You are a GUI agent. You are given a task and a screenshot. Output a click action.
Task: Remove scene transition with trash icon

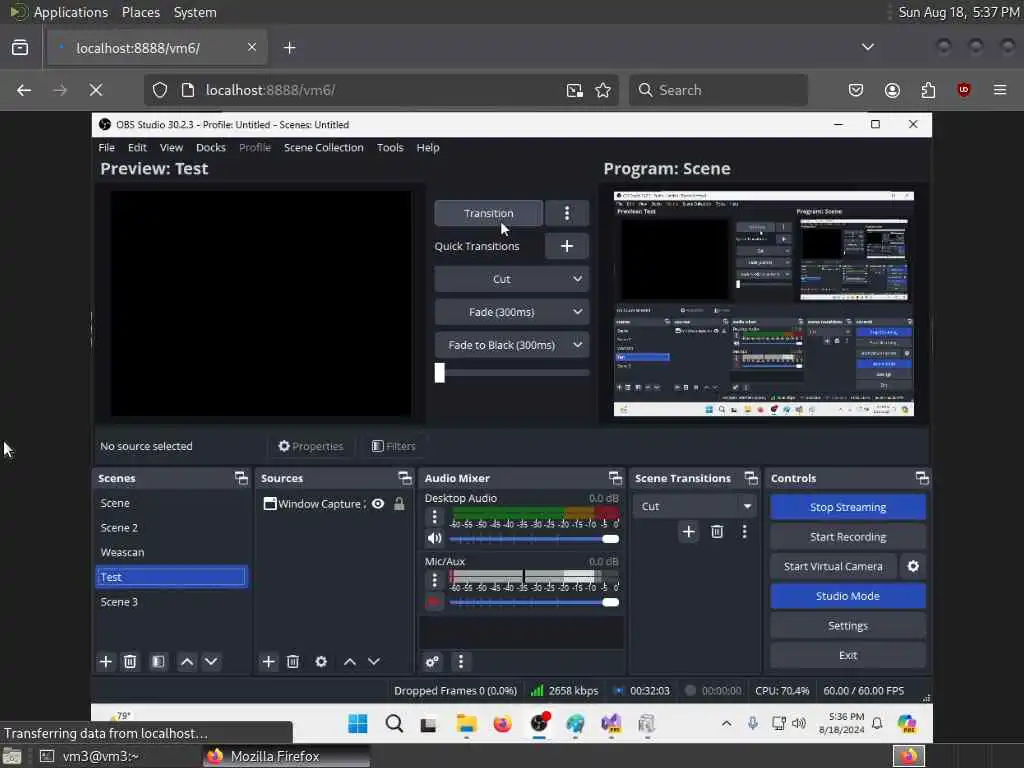pyautogui.click(x=716, y=532)
